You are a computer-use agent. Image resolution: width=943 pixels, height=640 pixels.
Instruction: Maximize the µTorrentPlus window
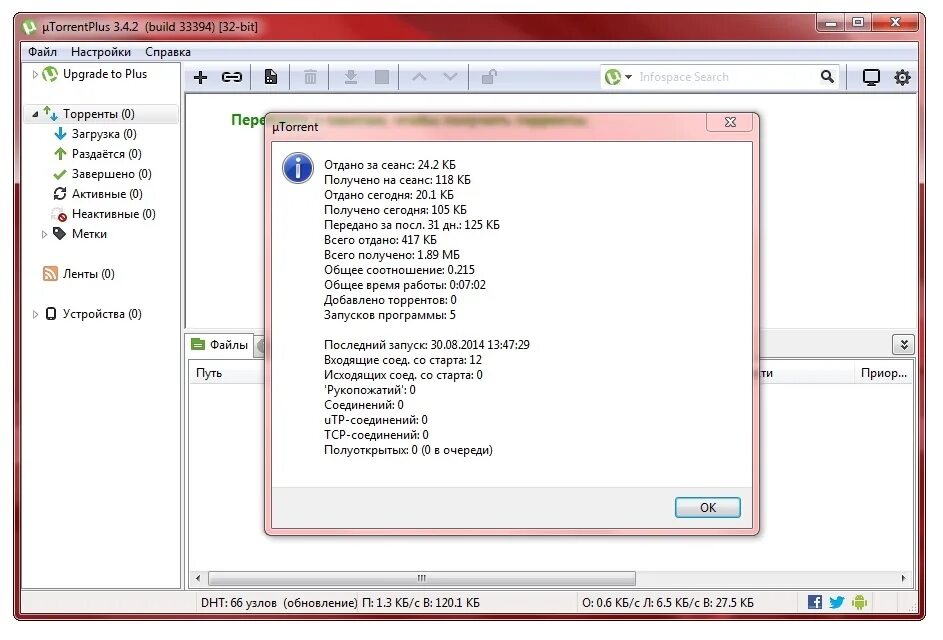pyautogui.click(x=858, y=23)
